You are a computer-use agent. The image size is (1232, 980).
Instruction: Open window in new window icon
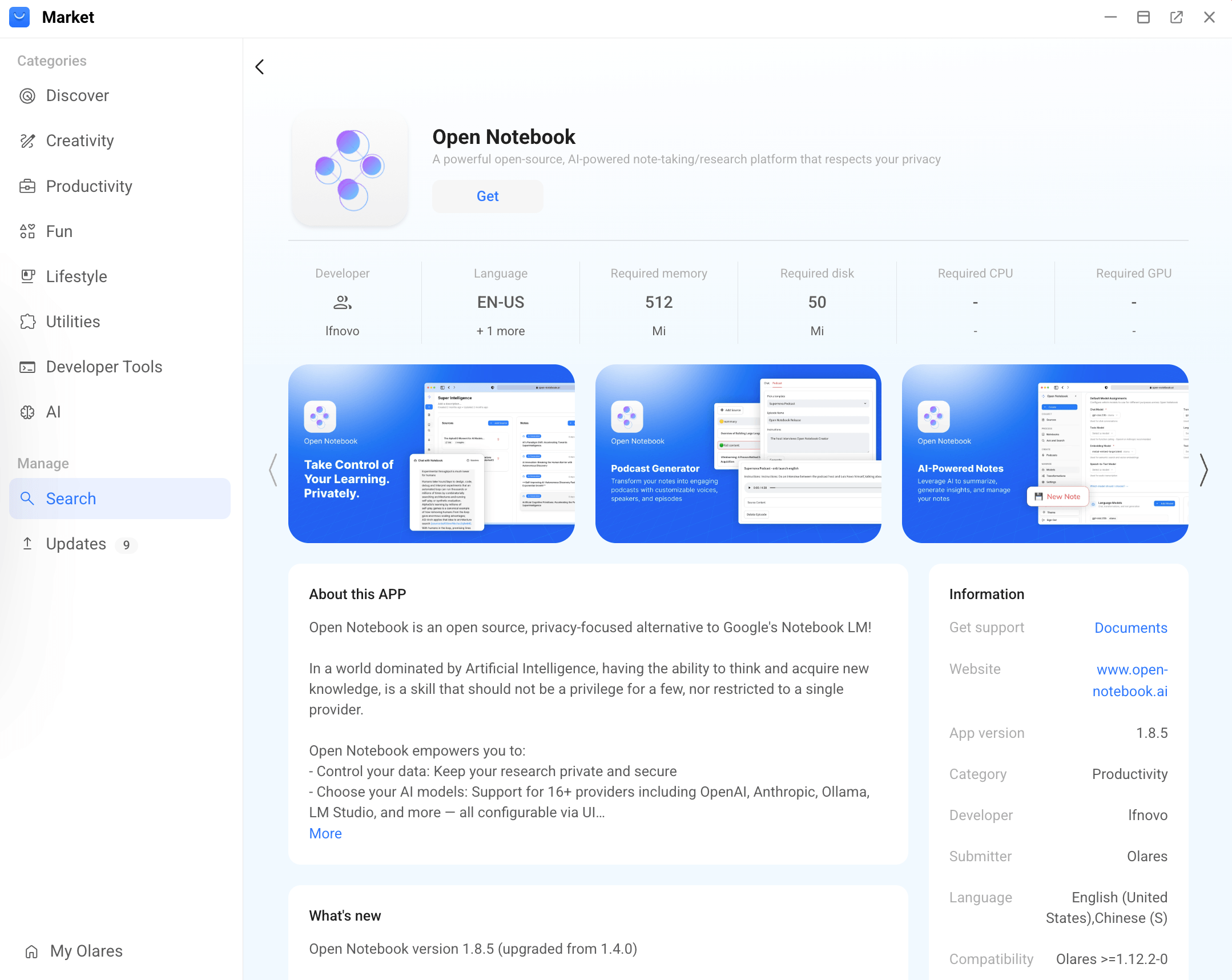[1176, 17]
